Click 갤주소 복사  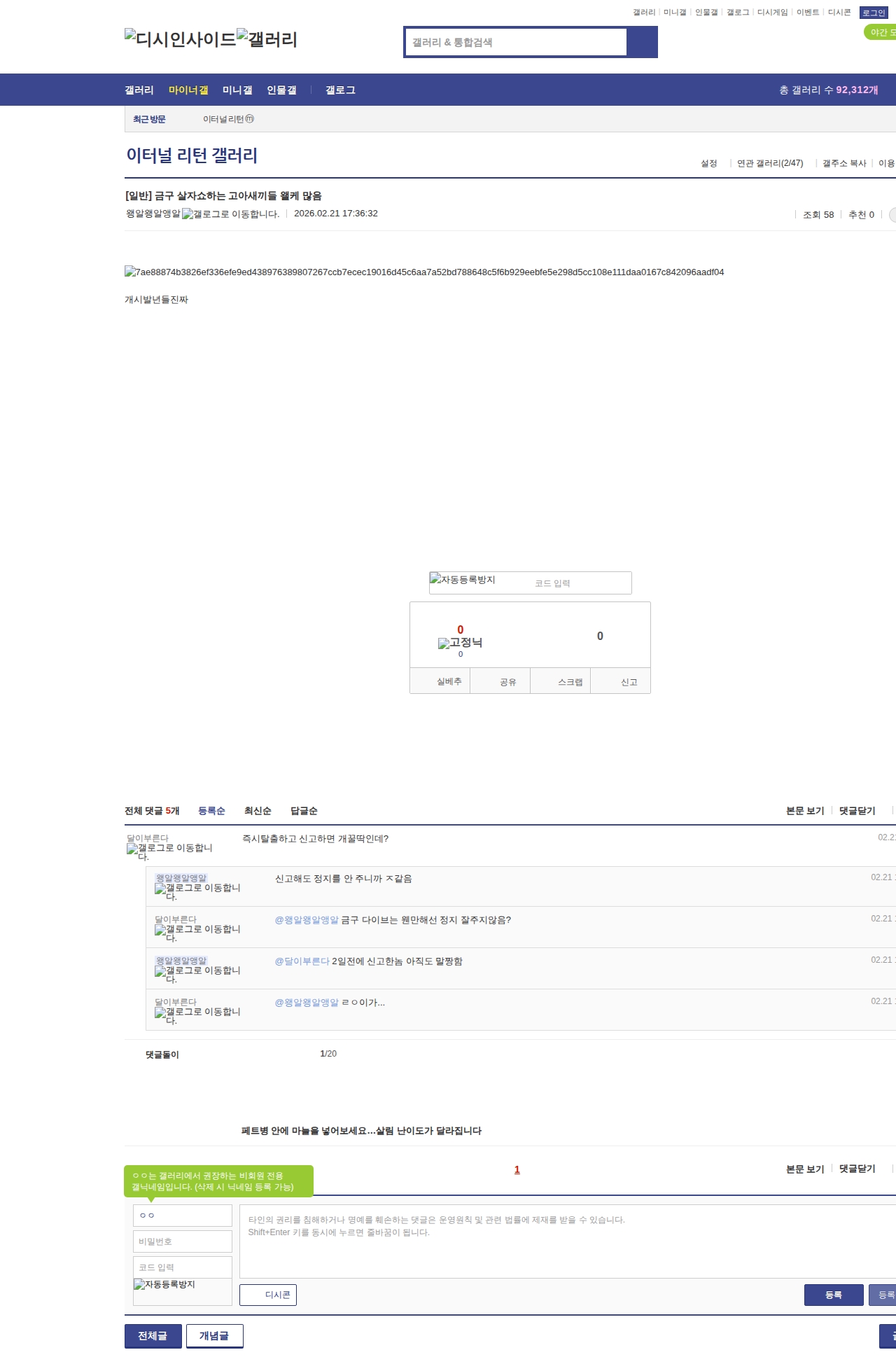844,163
